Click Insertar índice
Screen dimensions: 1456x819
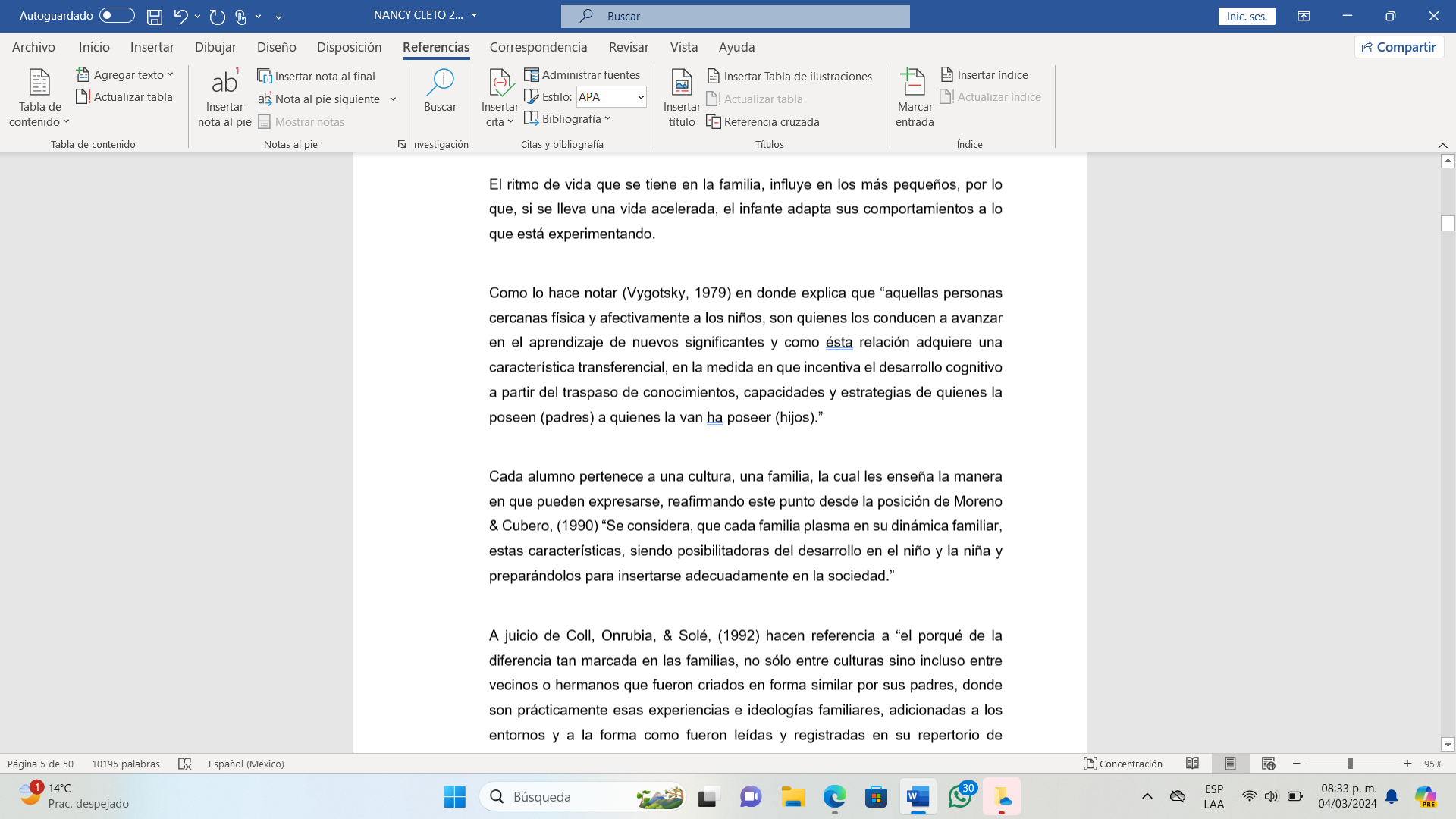point(984,74)
